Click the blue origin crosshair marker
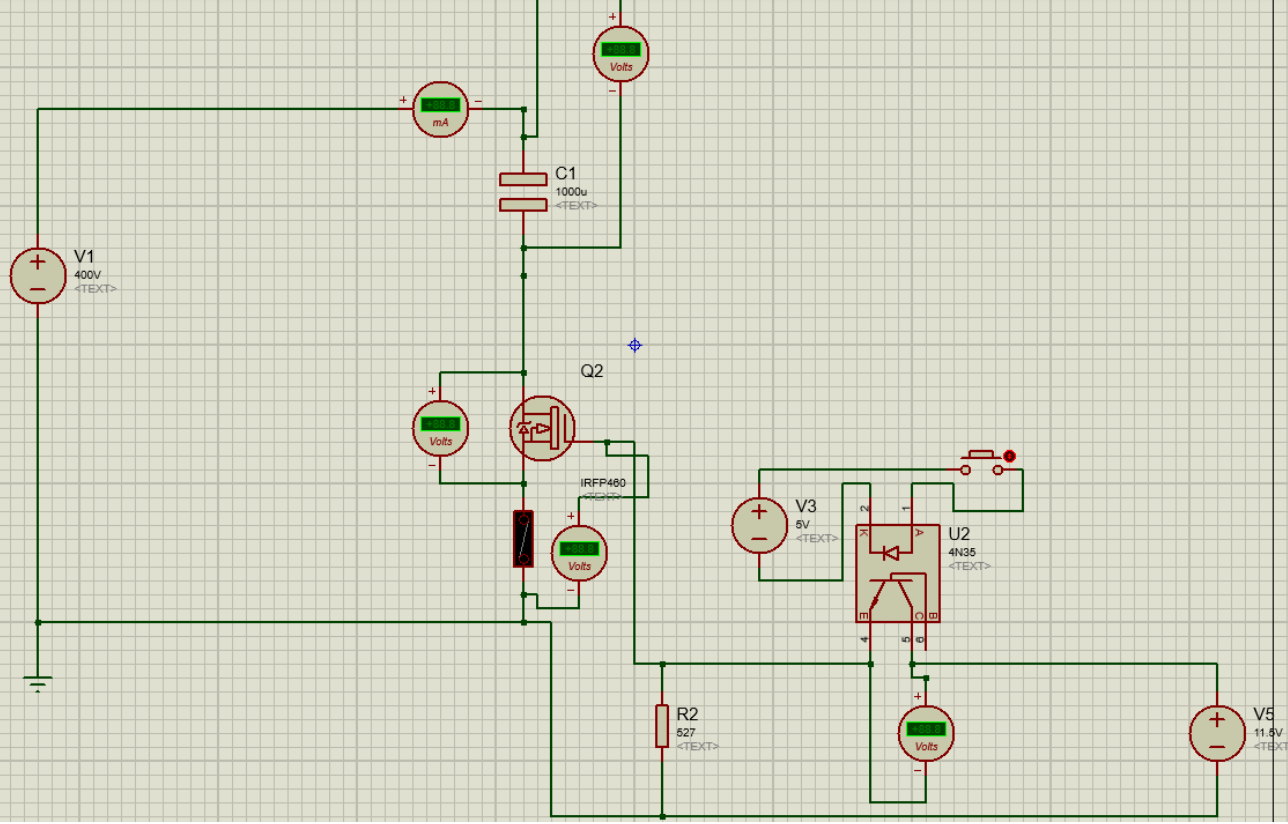Viewport: 1288px width, 824px height. (x=634, y=345)
